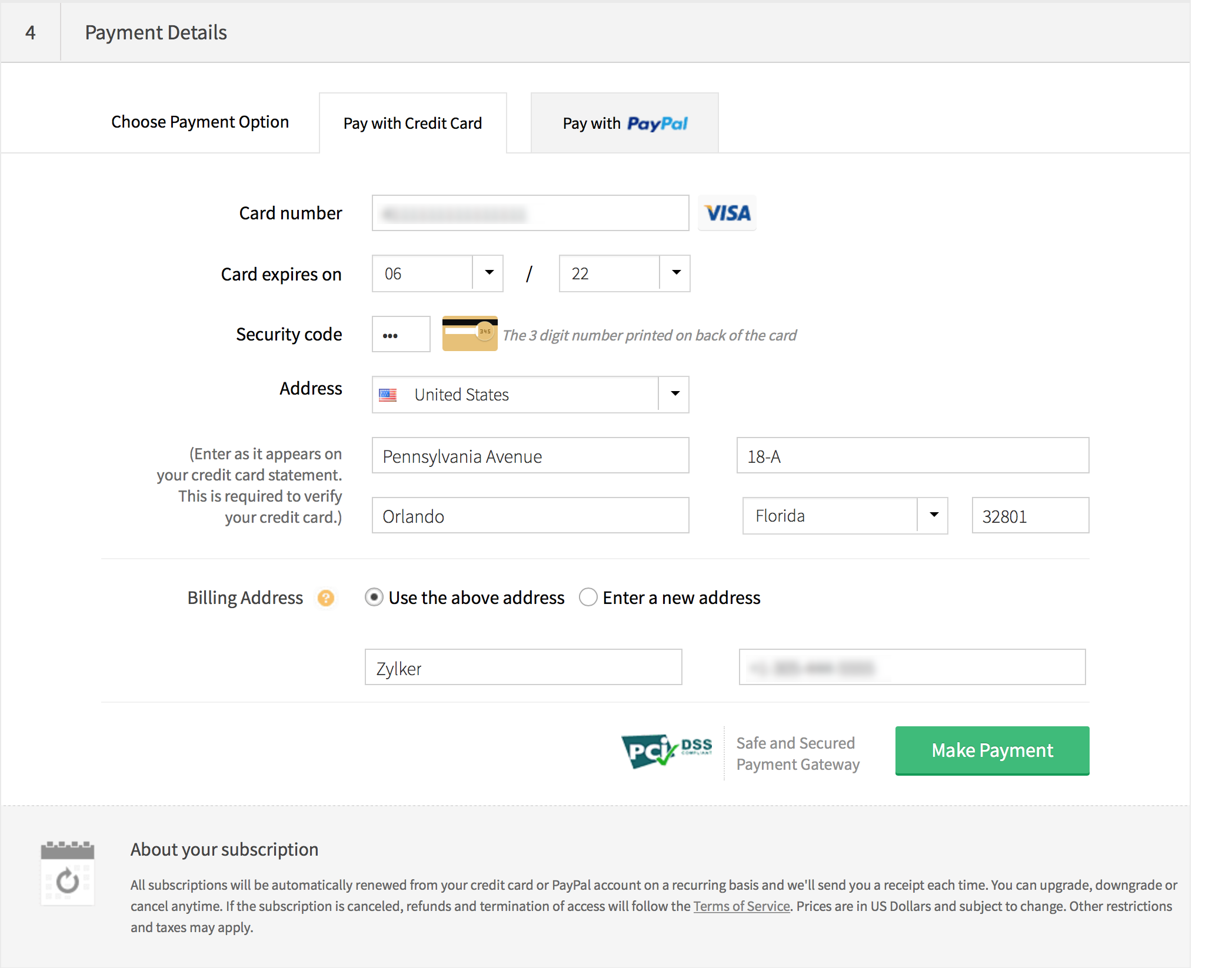Focus the security code field
The image size is (1232, 968).
point(401,334)
